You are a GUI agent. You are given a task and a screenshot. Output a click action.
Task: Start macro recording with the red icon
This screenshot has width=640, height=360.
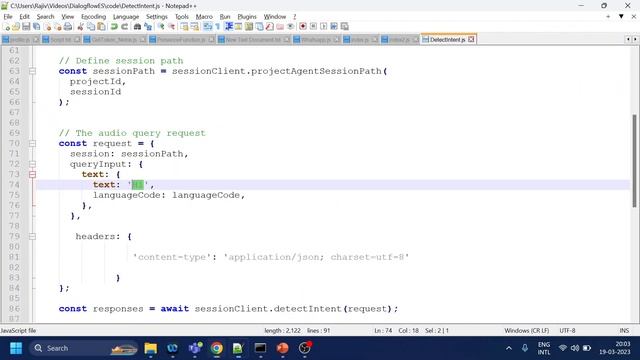click(302, 27)
